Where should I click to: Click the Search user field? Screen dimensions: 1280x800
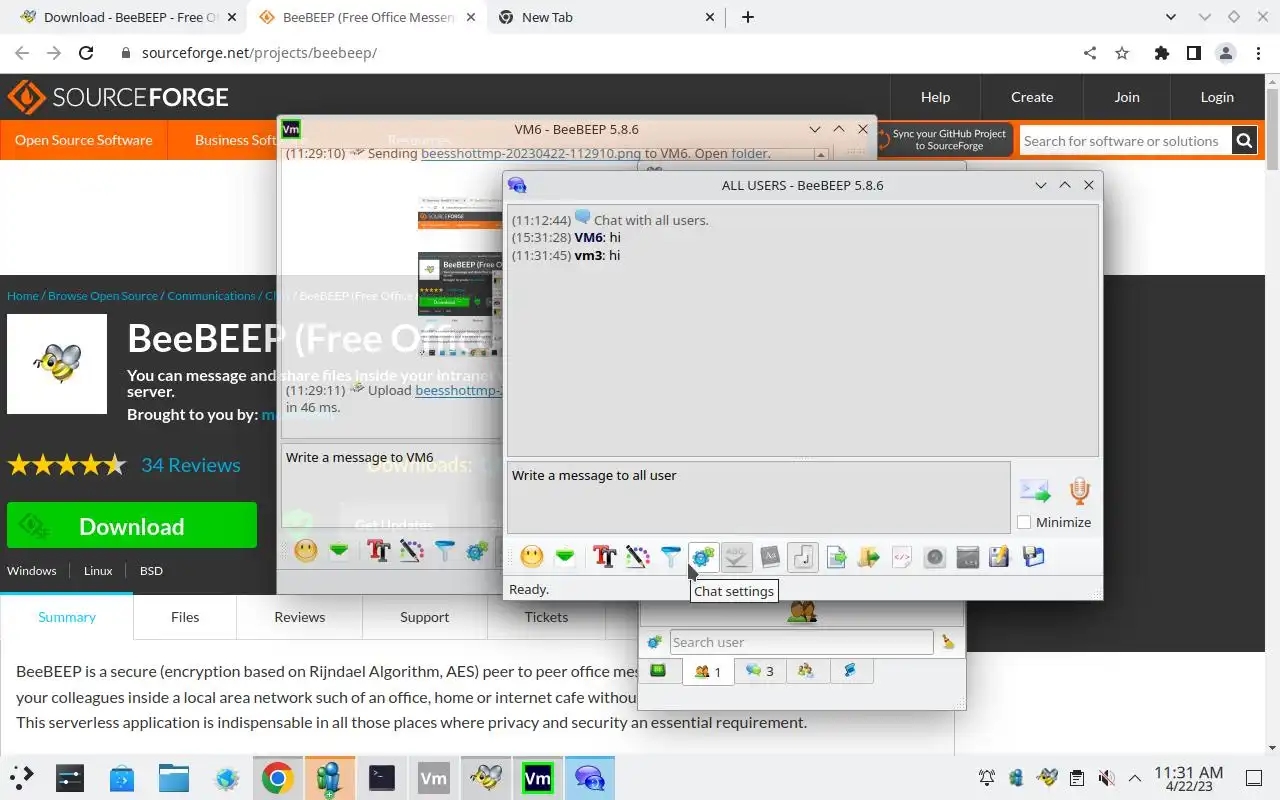(801, 642)
